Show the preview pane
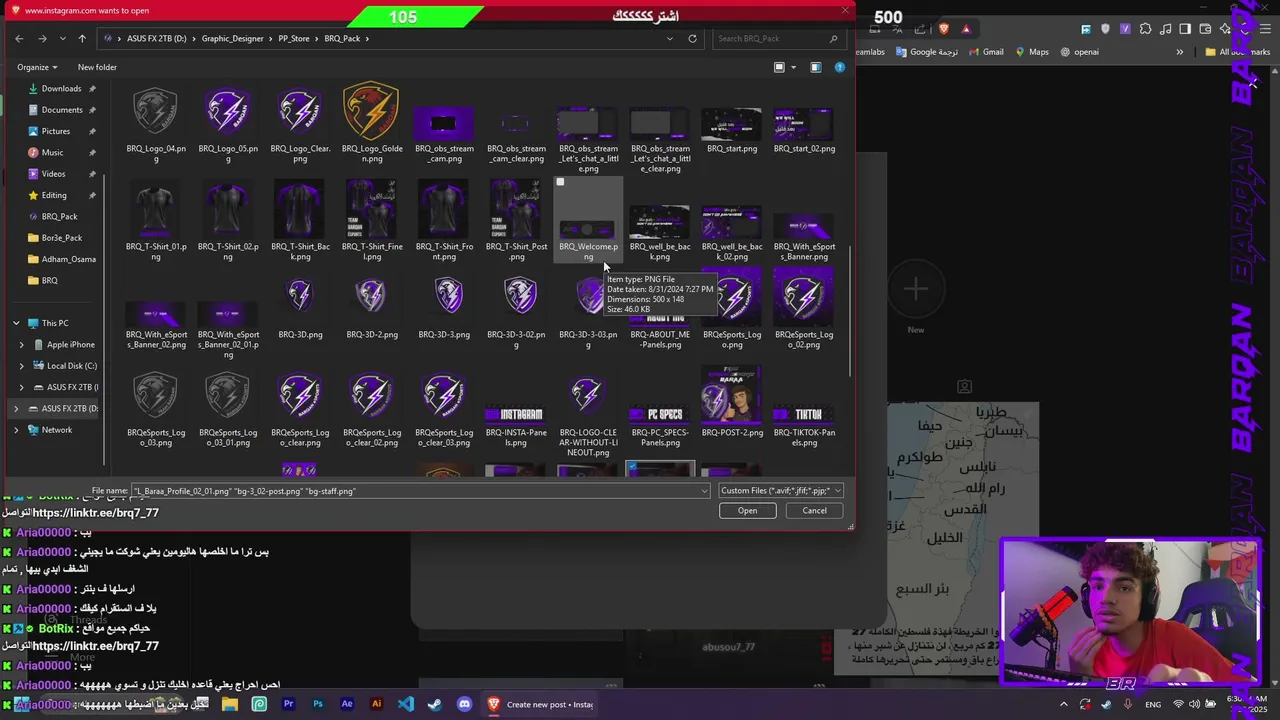 (x=815, y=67)
